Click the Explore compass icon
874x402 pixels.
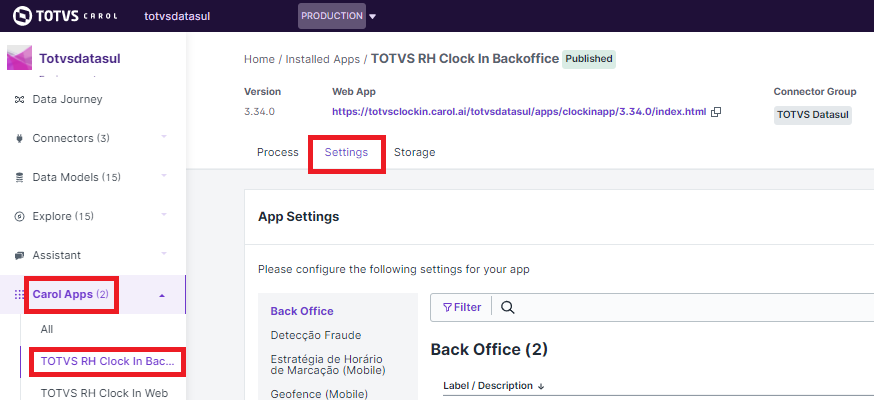pos(20,216)
